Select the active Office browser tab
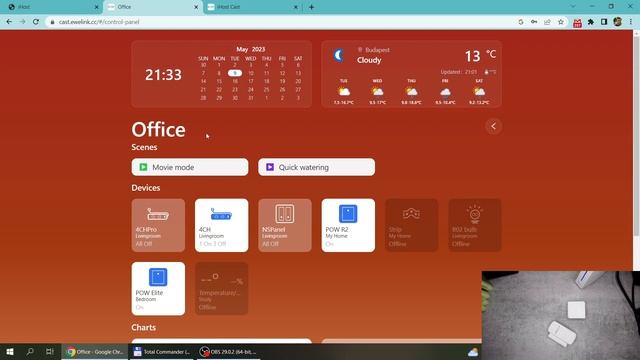The height and width of the screenshot is (360, 640). (153, 7)
